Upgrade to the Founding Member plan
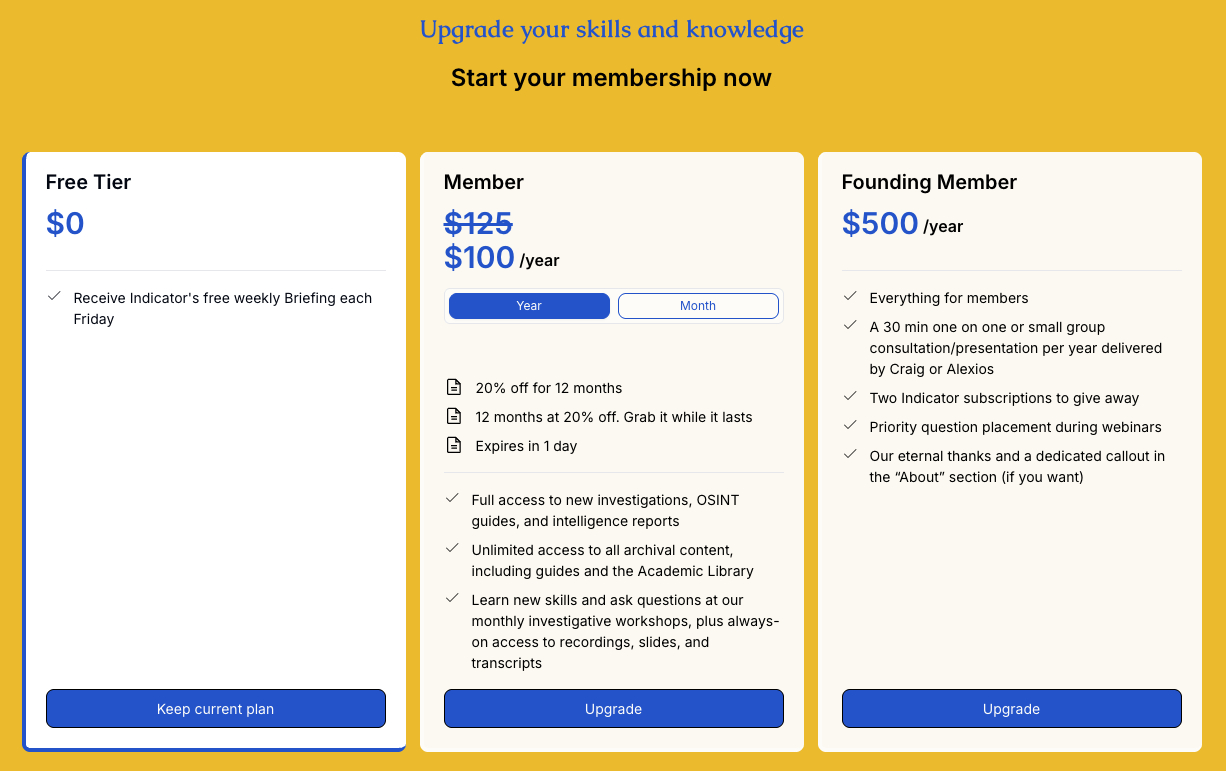The height and width of the screenshot is (771, 1226). point(1011,709)
